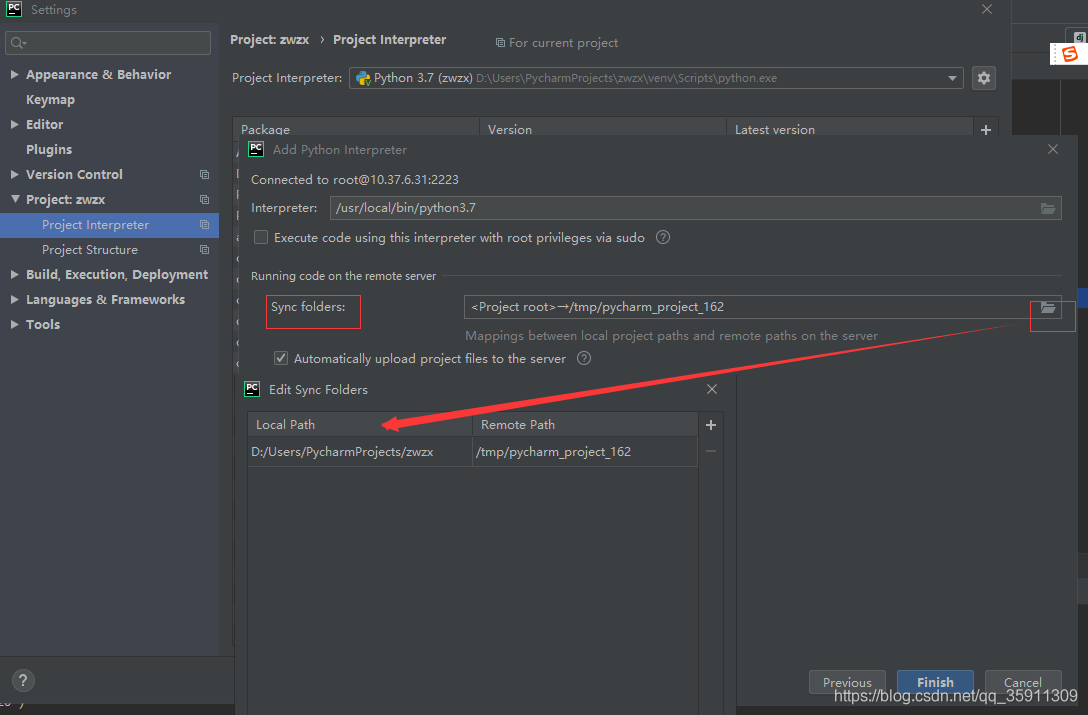
Task: Cancel the Add Python Interpreter wizard
Action: pyautogui.click(x=1023, y=682)
